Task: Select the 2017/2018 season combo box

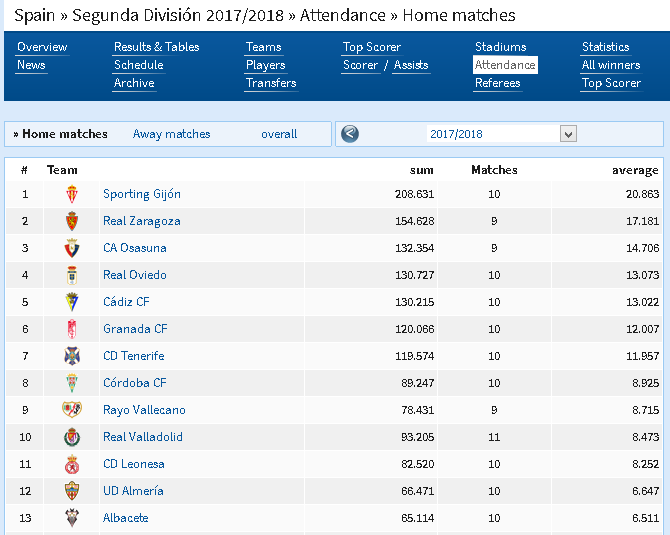Action: coord(502,134)
